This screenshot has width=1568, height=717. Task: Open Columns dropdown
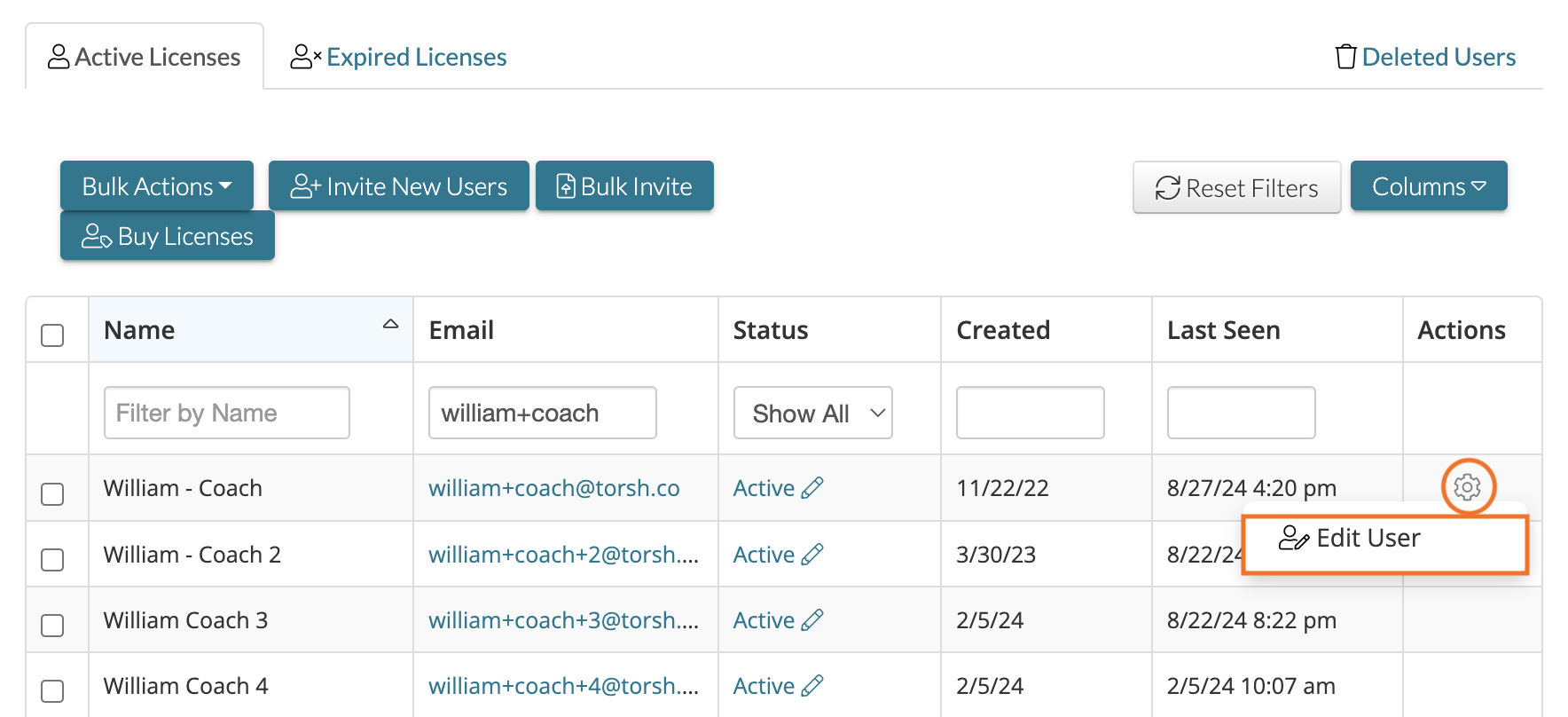(x=1429, y=185)
